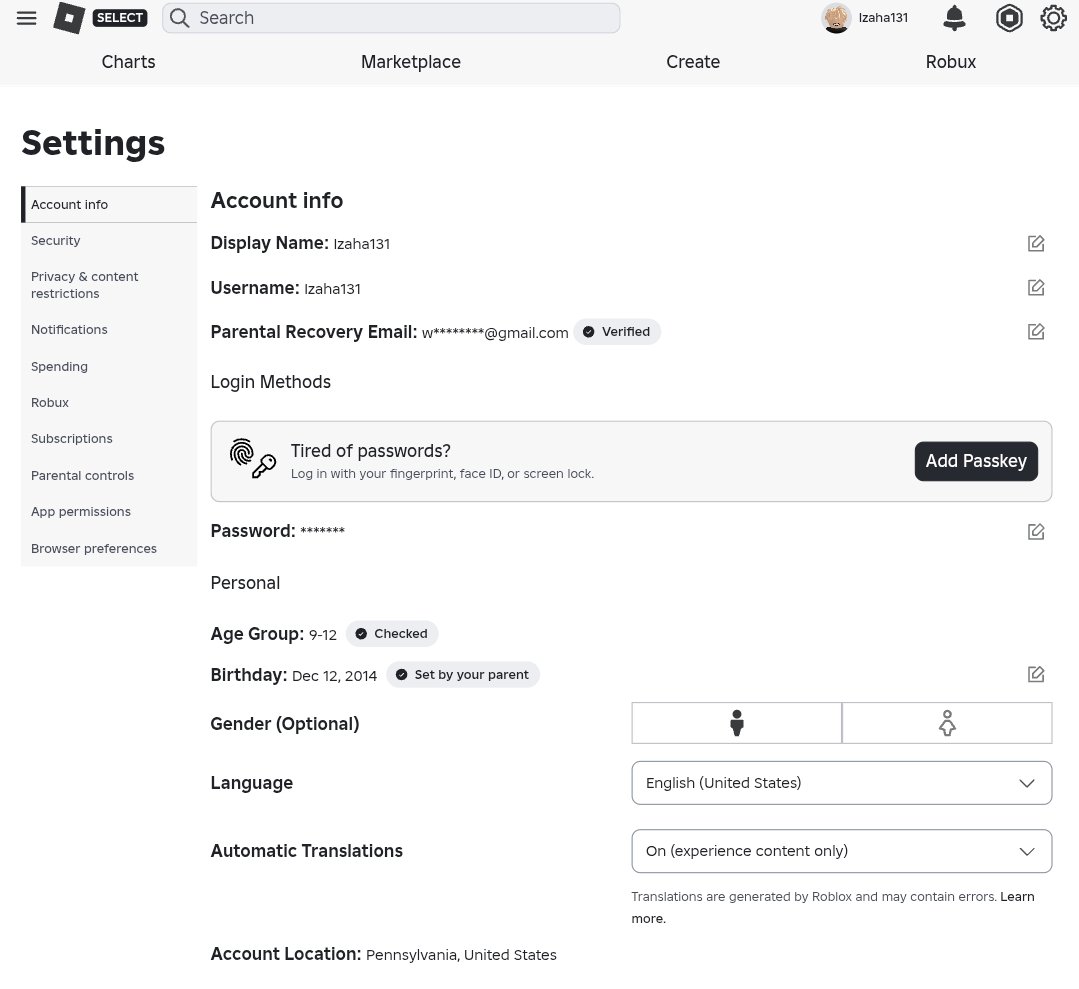Edit the Birthday

pyautogui.click(x=1036, y=674)
